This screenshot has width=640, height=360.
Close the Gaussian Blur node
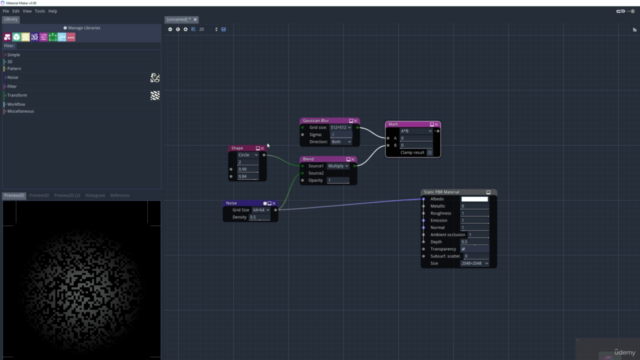pyautogui.click(x=356, y=121)
